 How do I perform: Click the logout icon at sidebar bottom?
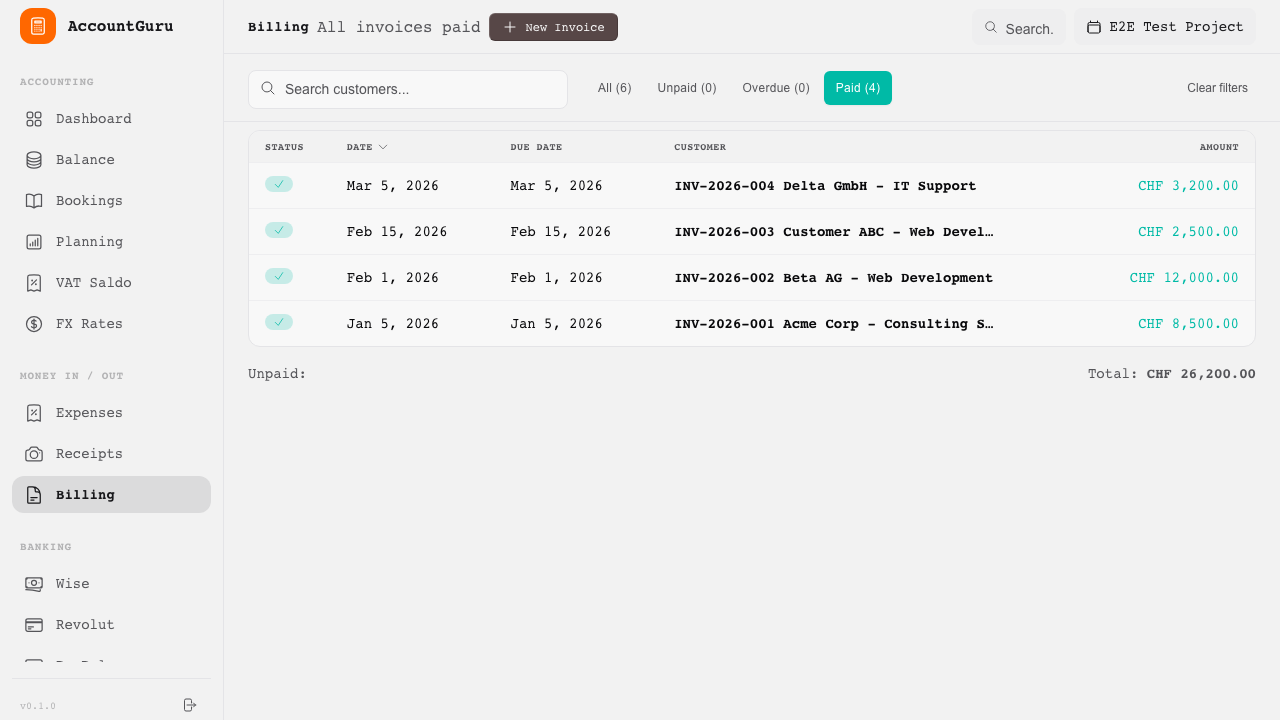tap(190, 705)
